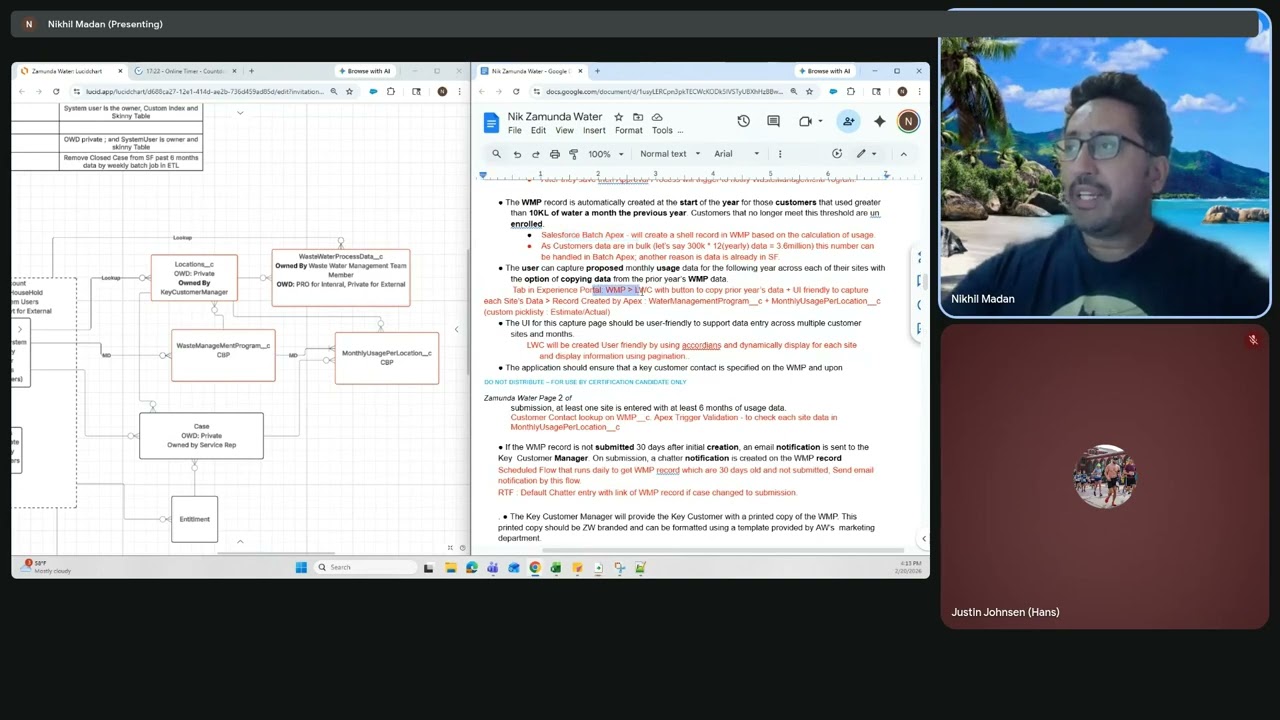1280x720 pixels.
Task: Open a new tab in the Docs browser window
Action: 597,71
